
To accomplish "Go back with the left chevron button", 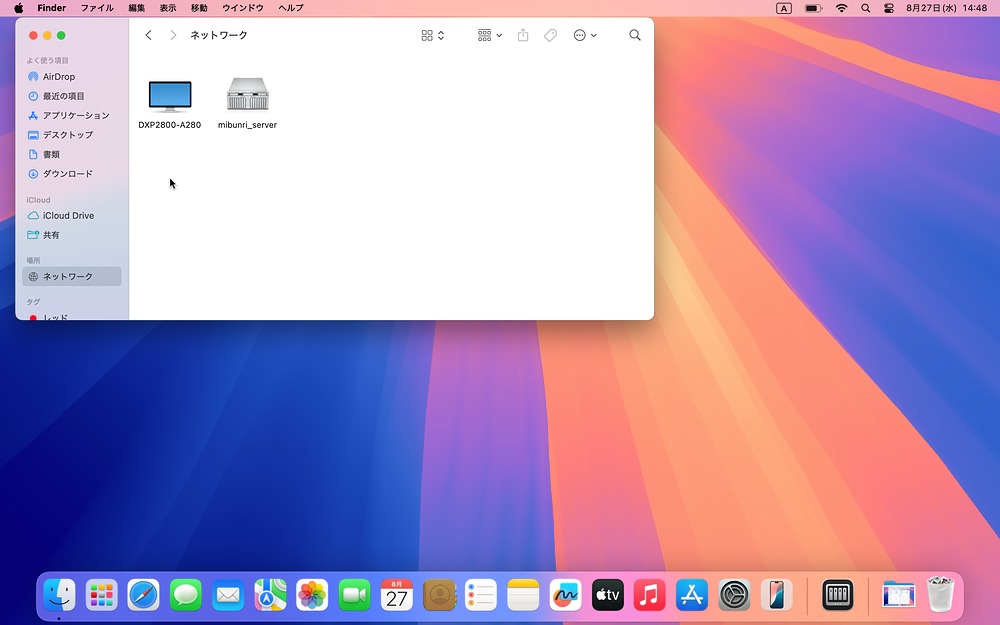I will (x=149, y=35).
